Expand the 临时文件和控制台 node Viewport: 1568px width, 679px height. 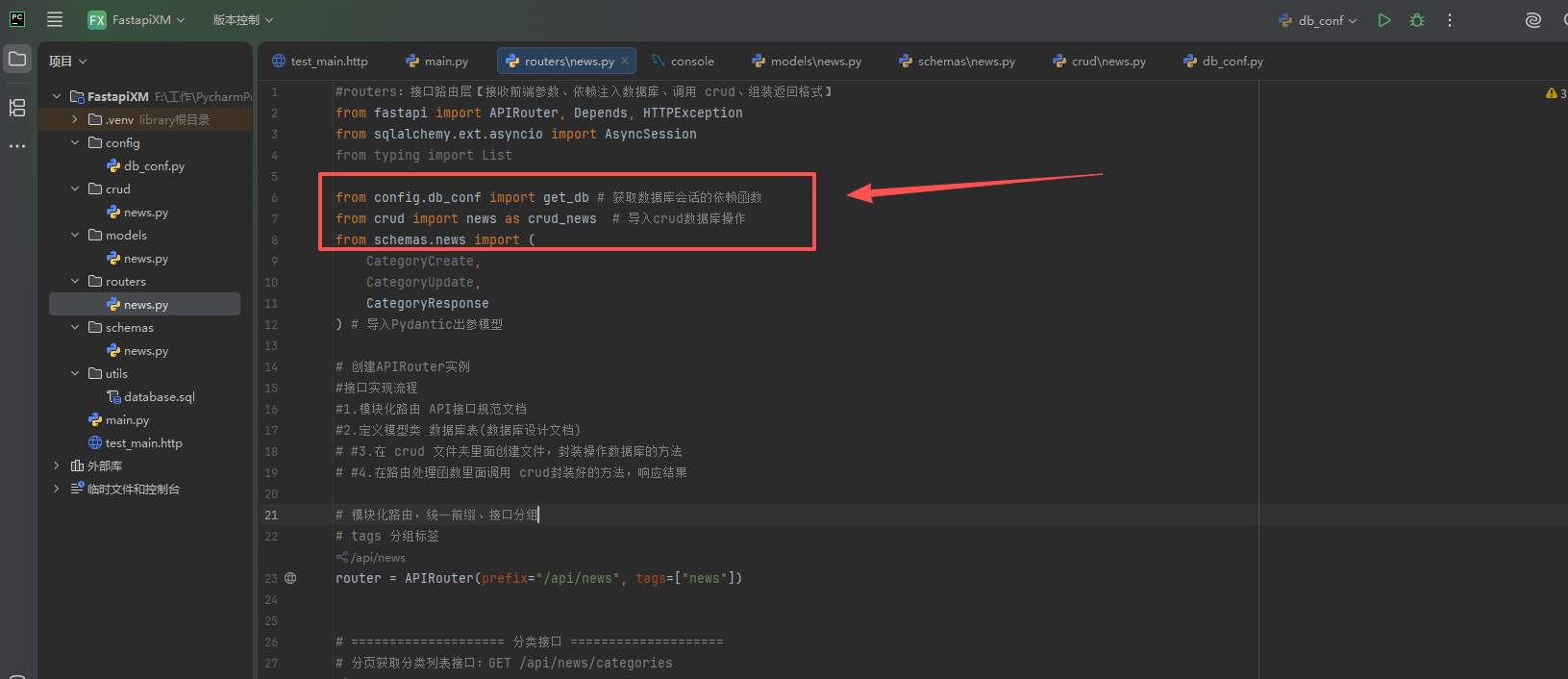[58, 489]
